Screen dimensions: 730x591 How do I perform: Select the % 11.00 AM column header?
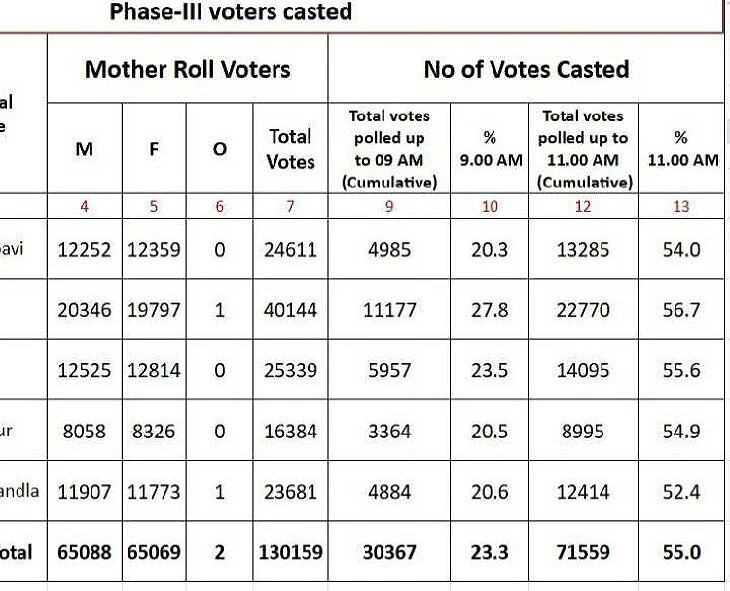click(x=682, y=148)
